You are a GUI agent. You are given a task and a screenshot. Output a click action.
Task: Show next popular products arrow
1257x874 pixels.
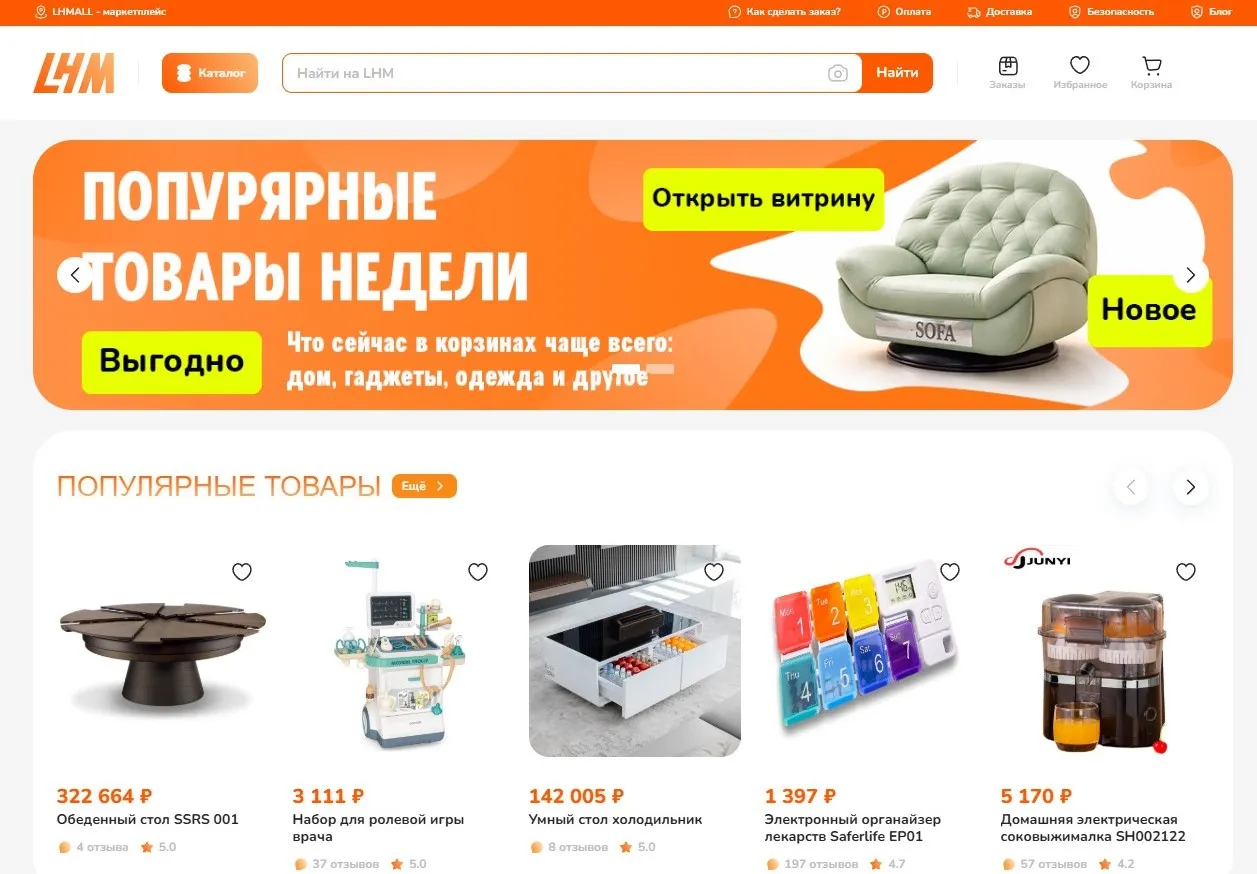coord(1190,487)
